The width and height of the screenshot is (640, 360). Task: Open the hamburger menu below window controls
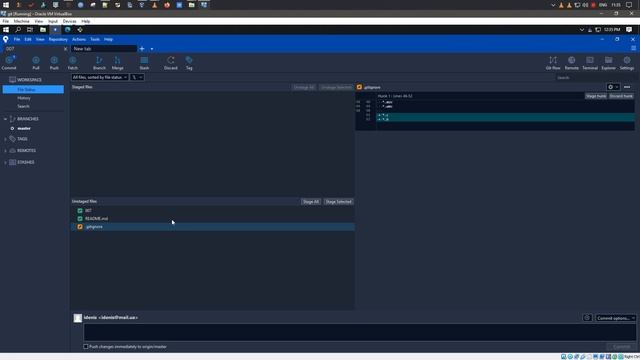pyautogui.click(x=633, y=48)
